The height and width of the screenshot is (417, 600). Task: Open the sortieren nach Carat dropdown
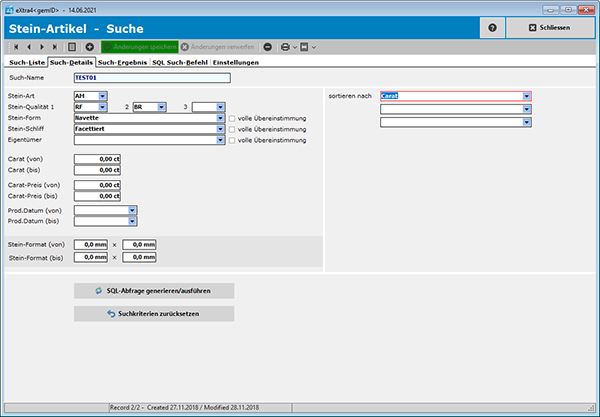click(x=526, y=96)
